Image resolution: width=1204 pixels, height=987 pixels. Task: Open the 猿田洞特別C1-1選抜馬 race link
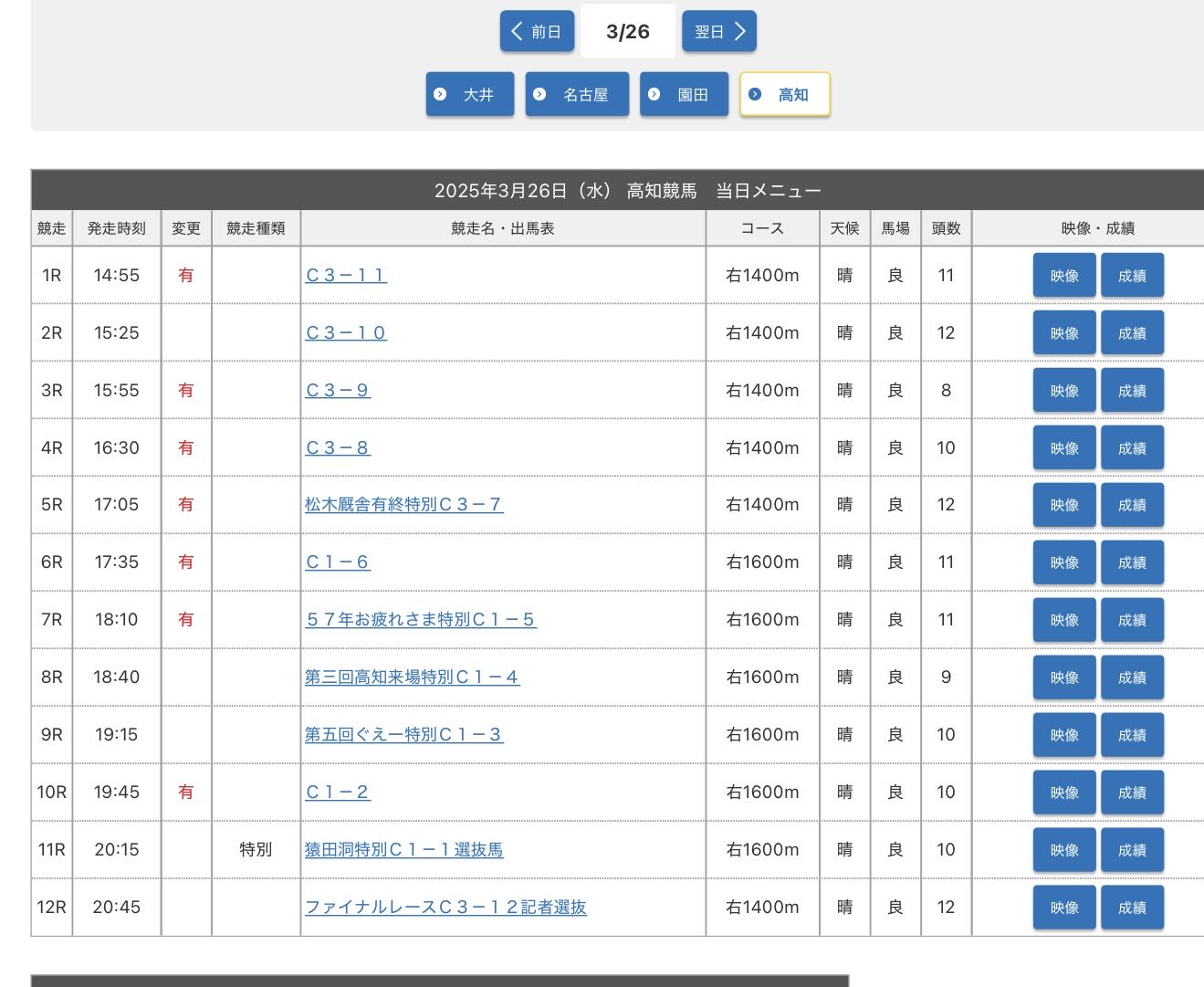(404, 849)
